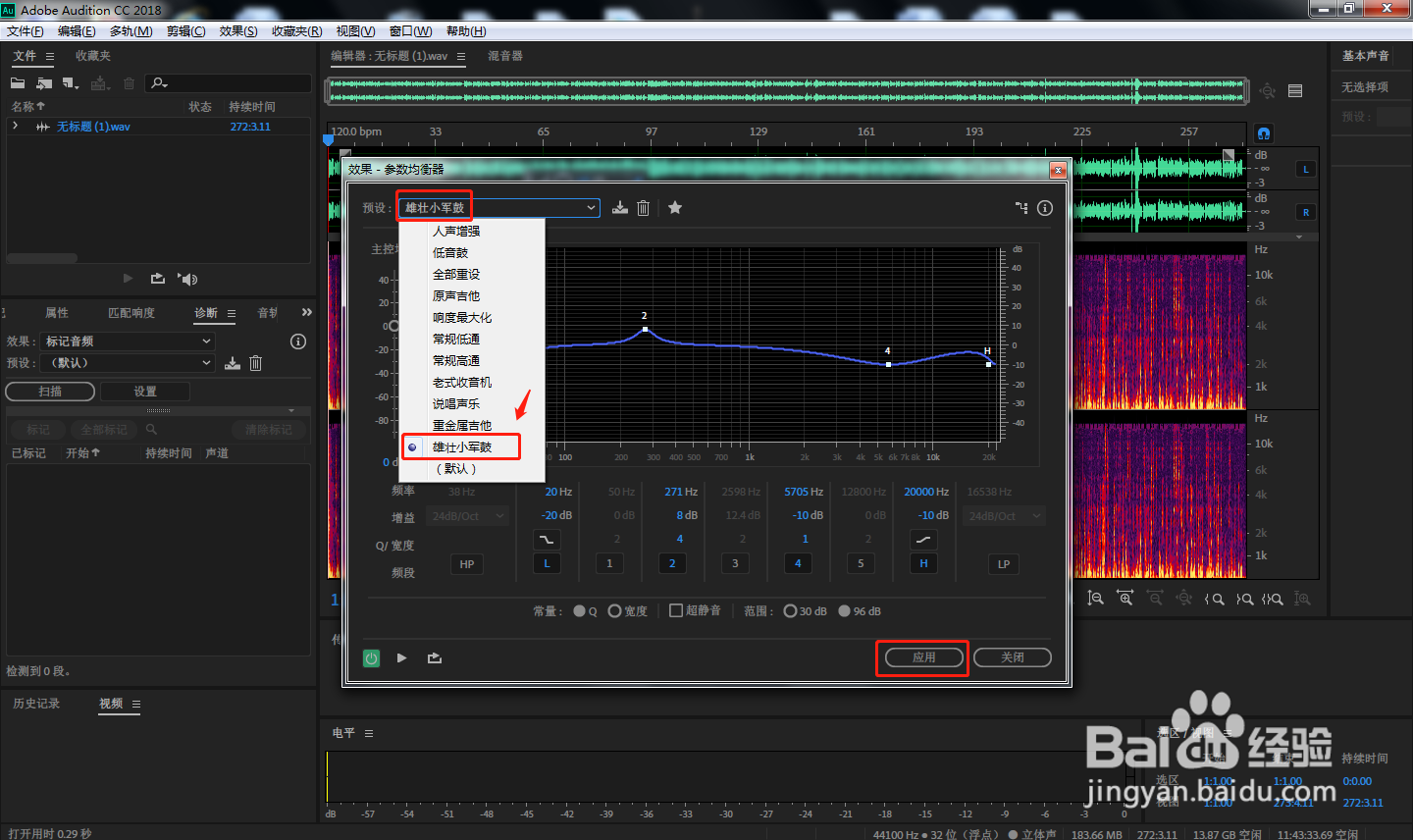Click the 设置 button in diagnostics
Viewport: 1413px width, 840px height.
point(145,392)
